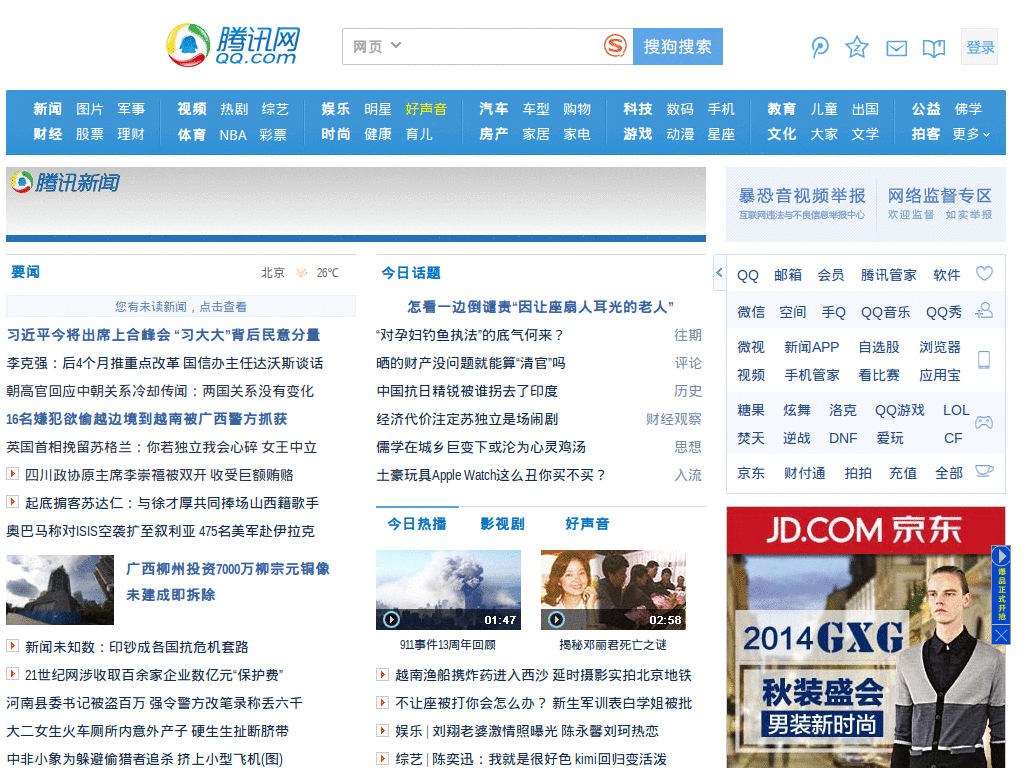The height and width of the screenshot is (768, 1024).
Task: Open 新闻APP in services panel
Action: pos(811,347)
